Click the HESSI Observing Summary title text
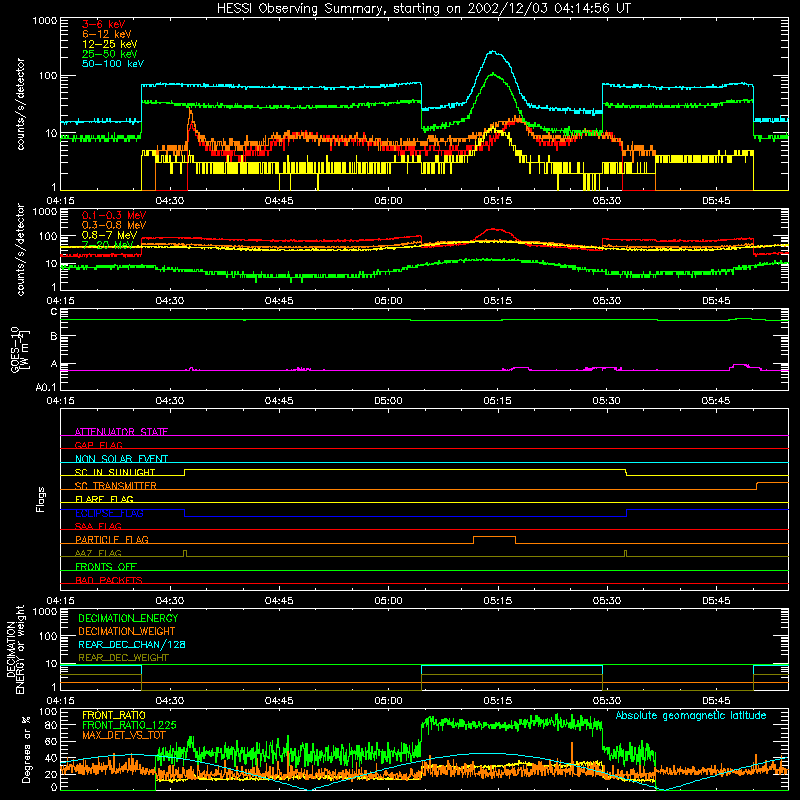Screen dimensions: 800x800 (x=423, y=9)
